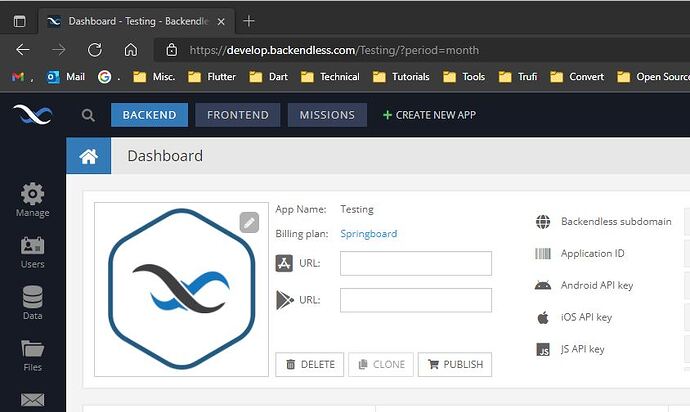Focus the Google Play URL input field

(x=416, y=300)
